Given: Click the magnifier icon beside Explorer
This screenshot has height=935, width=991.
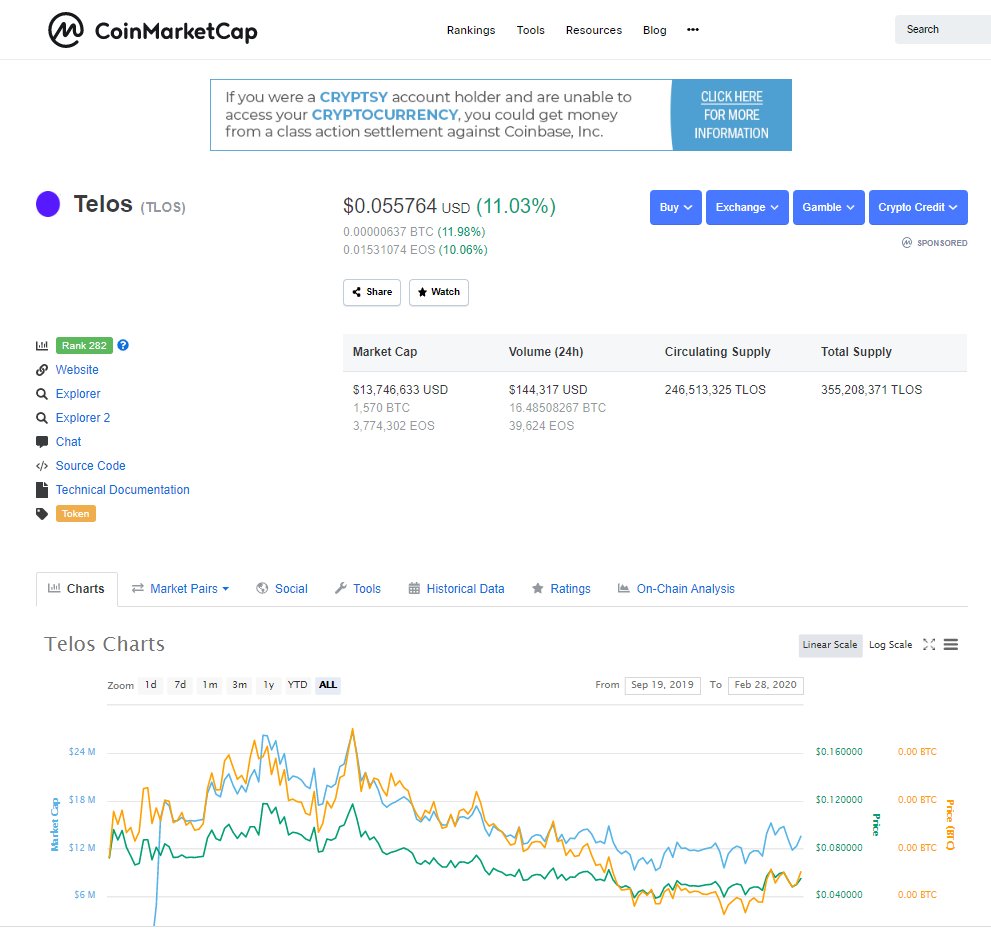Looking at the screenshot, I should pyautogui.click(x=42, y=394).
